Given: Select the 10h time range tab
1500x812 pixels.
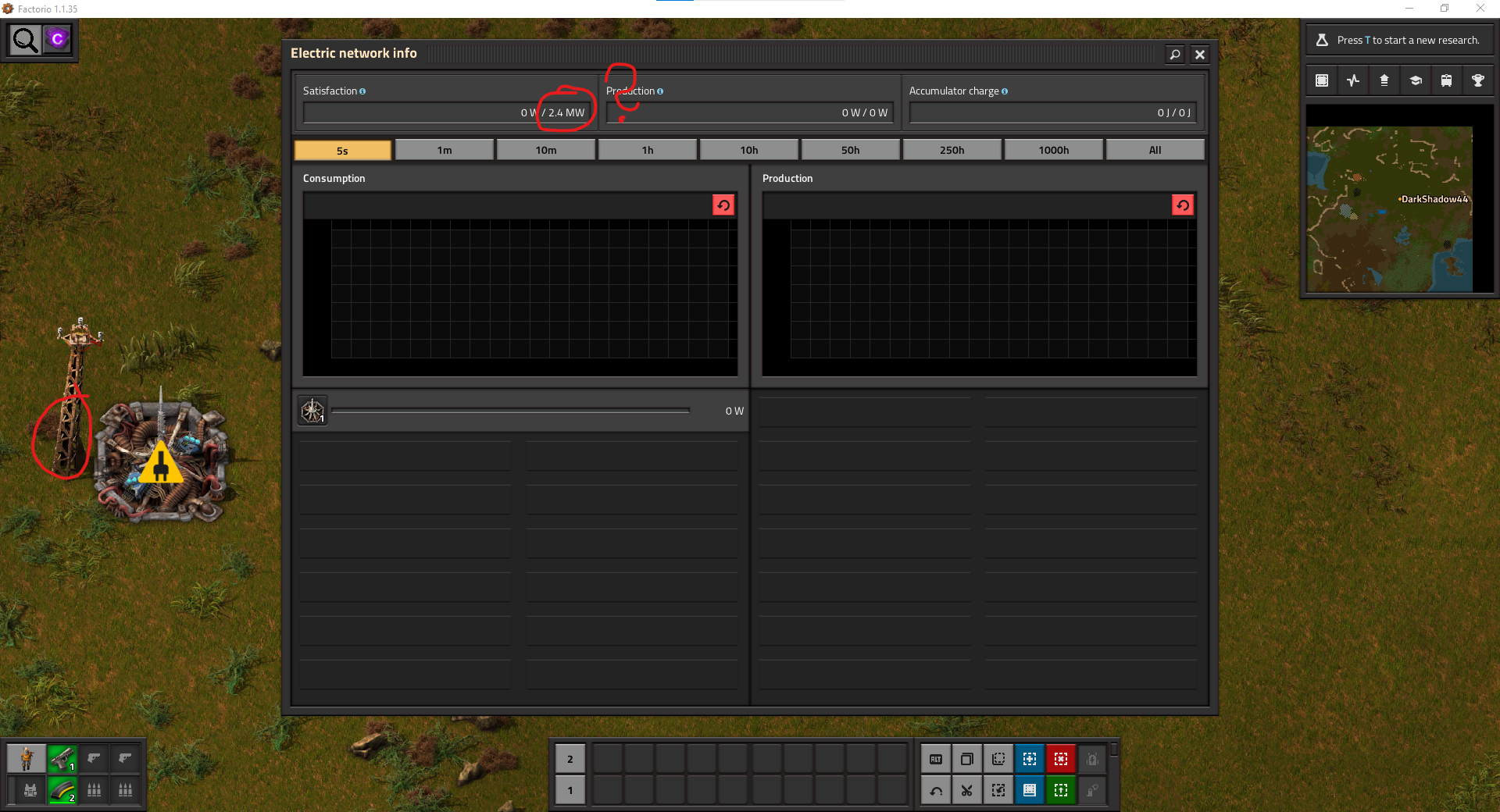Looking at the screenshot, I should (x=749, y=150).
